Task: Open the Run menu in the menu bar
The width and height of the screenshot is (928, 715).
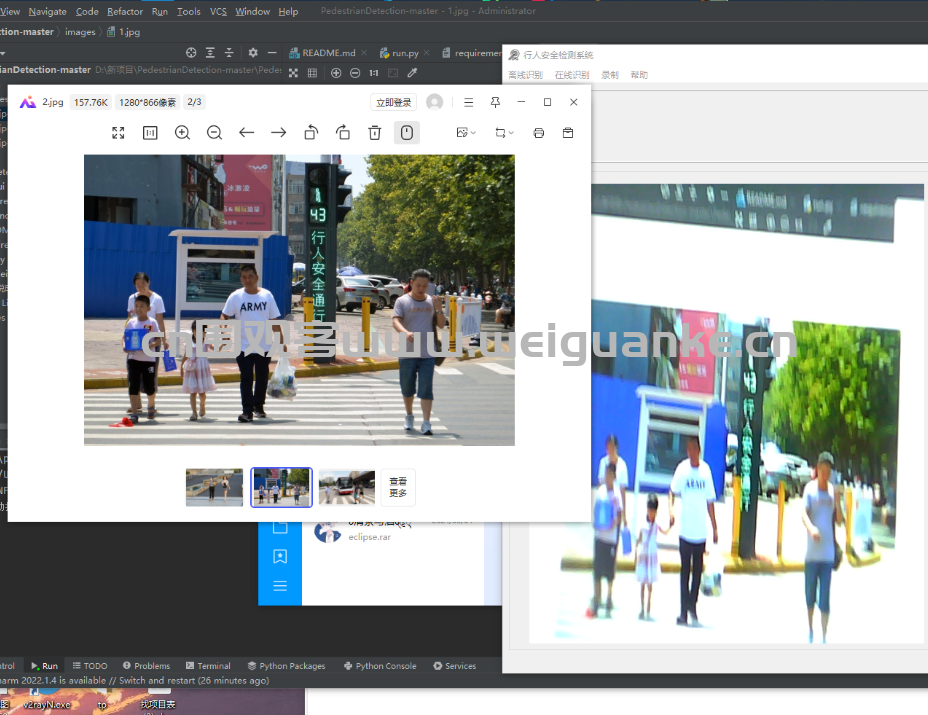Action: click(x=160, y=11)
